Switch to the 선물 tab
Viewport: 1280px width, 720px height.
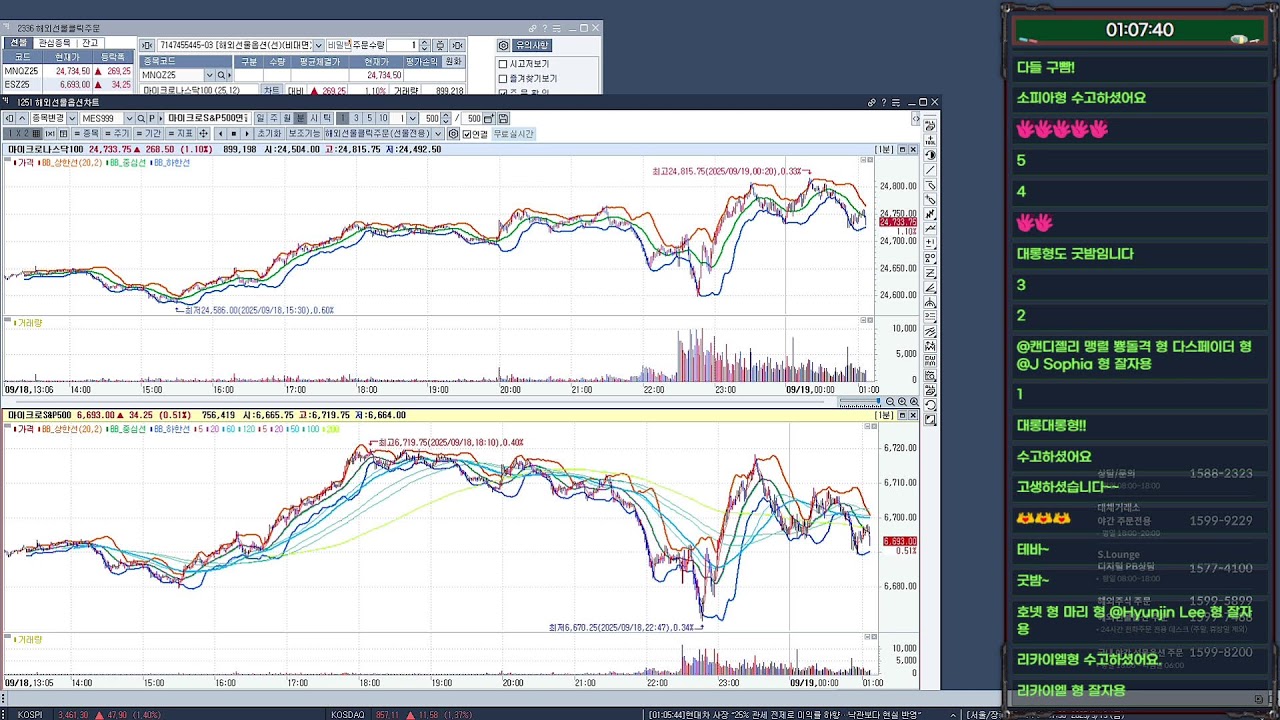pos(18,43)
